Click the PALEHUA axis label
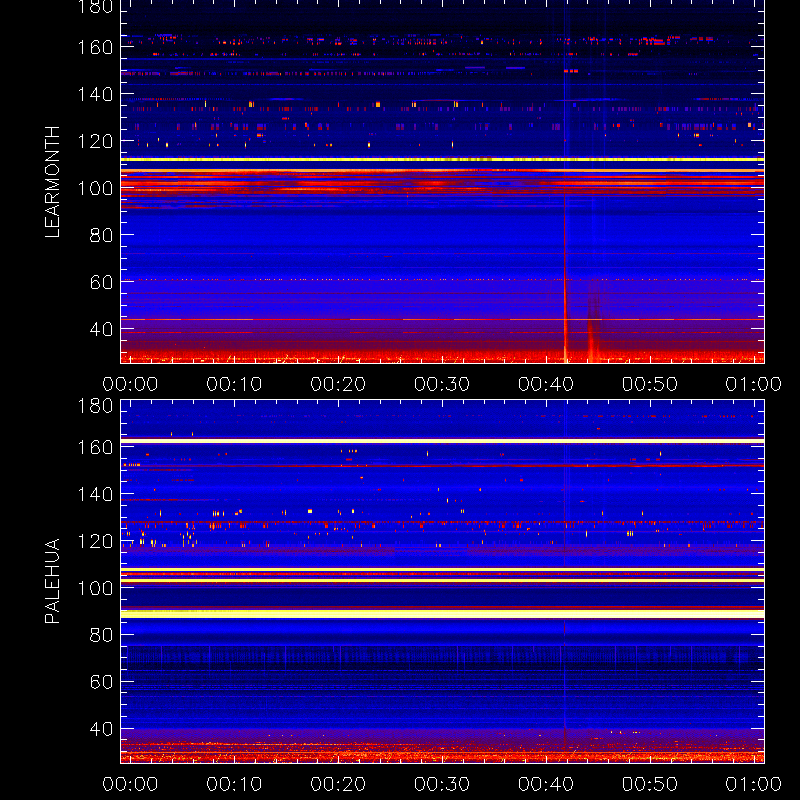The image size is (800, 800). click(x=53, y=581)
